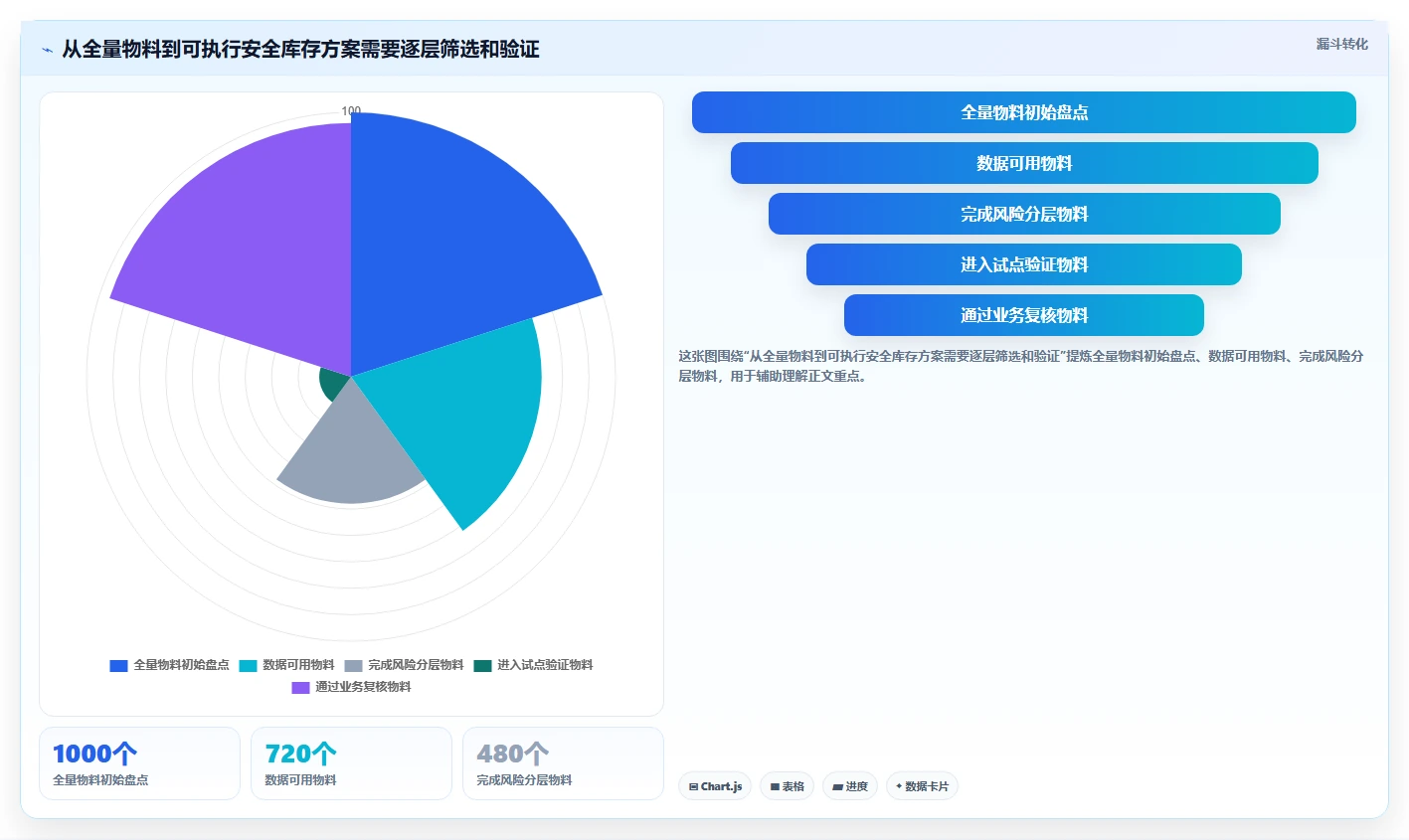This screenshot has width=1409, height=840.
Task: Click the 全量物料初始盘点 legend label
Action: tap(181, 665)
